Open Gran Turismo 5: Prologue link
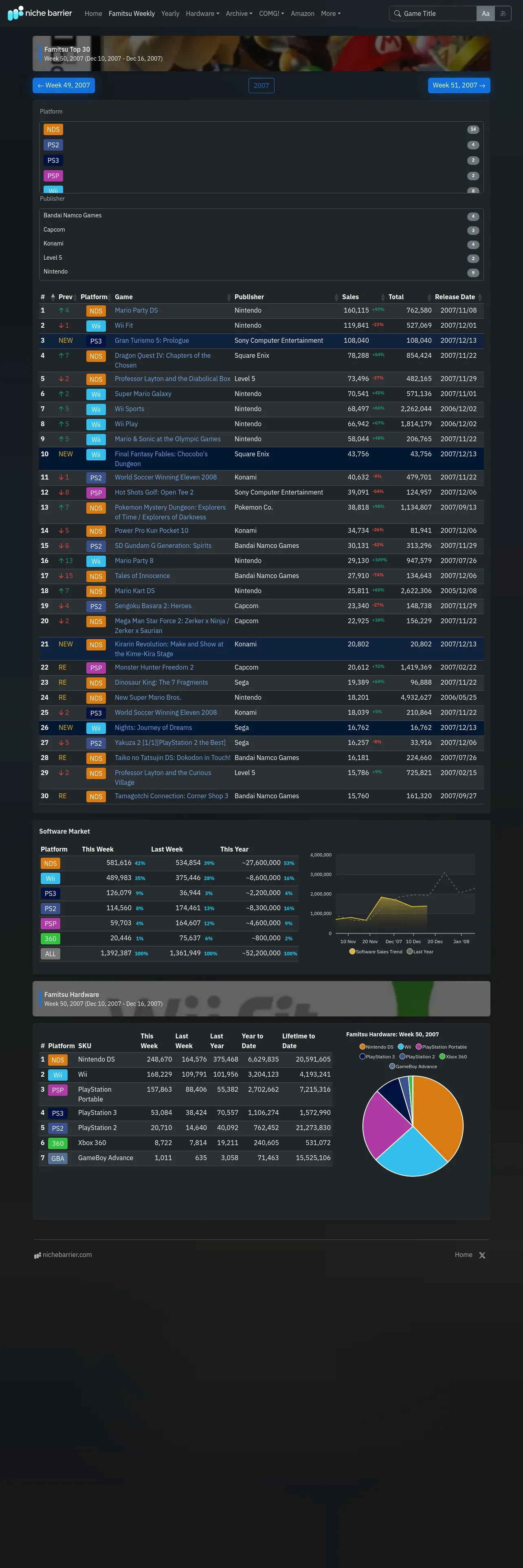 (152, 341)
